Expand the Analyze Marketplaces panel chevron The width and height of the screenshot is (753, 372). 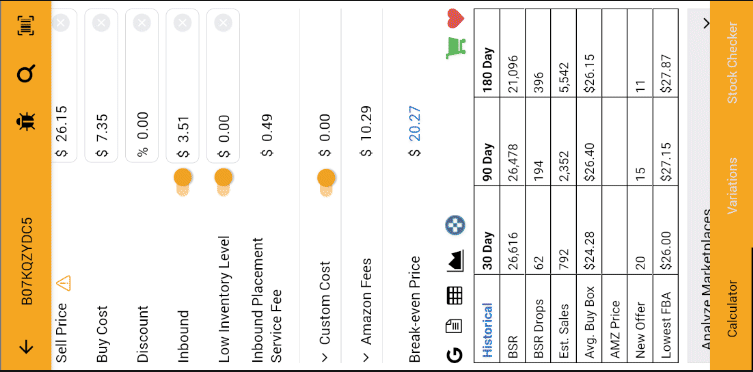click(x=707, y=23)
